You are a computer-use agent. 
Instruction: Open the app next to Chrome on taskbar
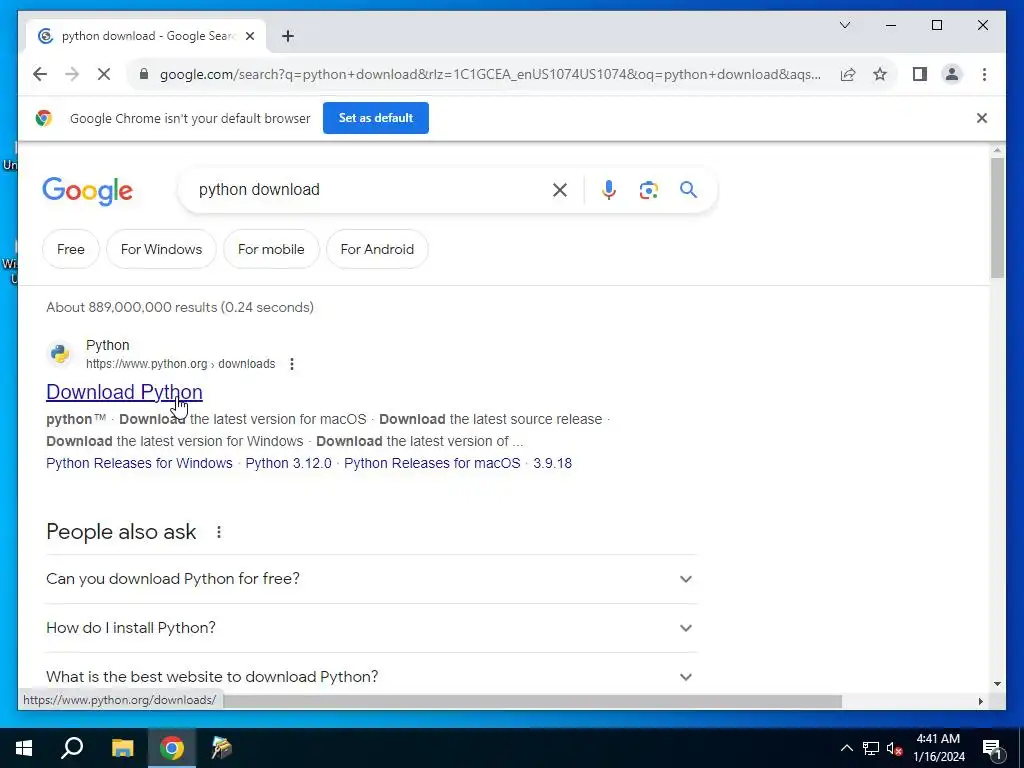221,748
